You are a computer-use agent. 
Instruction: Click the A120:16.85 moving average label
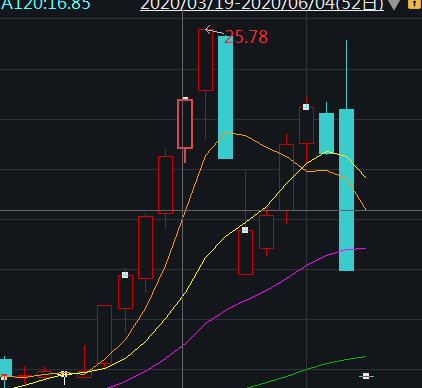pyautogui.click(x=45, y=4)
